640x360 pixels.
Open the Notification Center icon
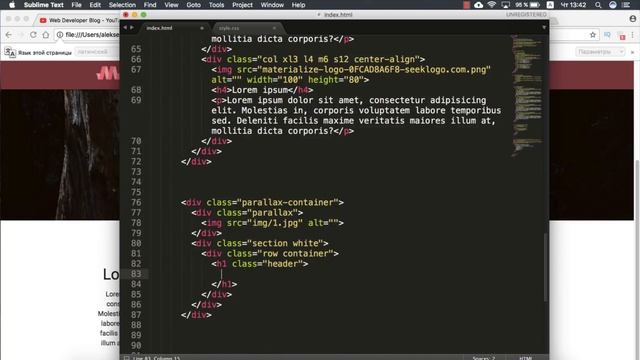pos(627,5)
